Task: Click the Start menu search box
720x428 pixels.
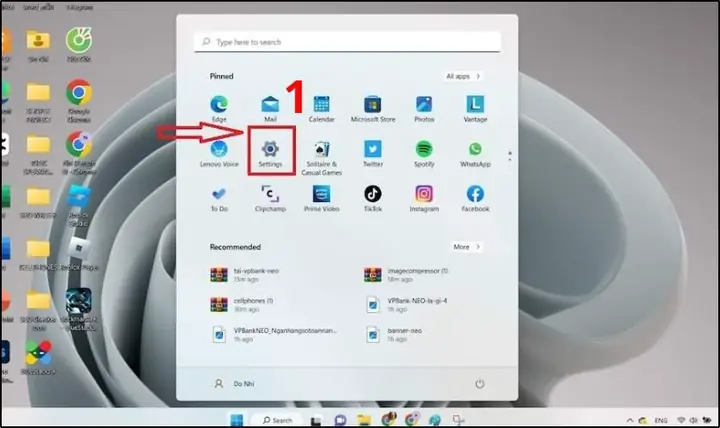Action: tap(347, 42)
